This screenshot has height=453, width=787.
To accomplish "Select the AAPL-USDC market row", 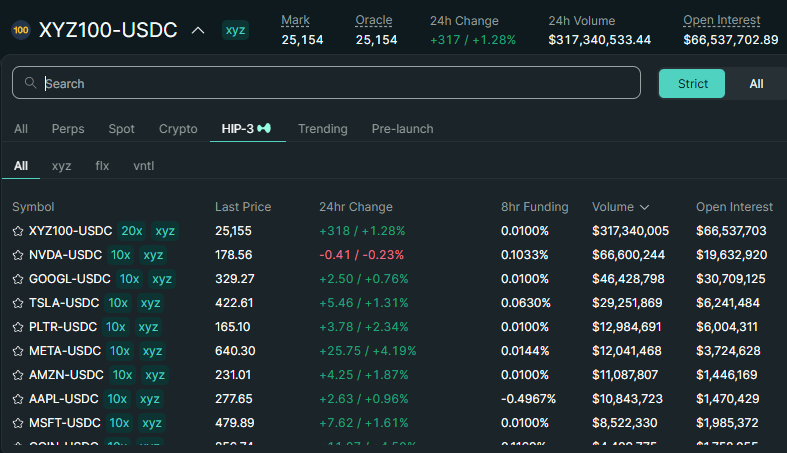I will [x=394, y=399].
